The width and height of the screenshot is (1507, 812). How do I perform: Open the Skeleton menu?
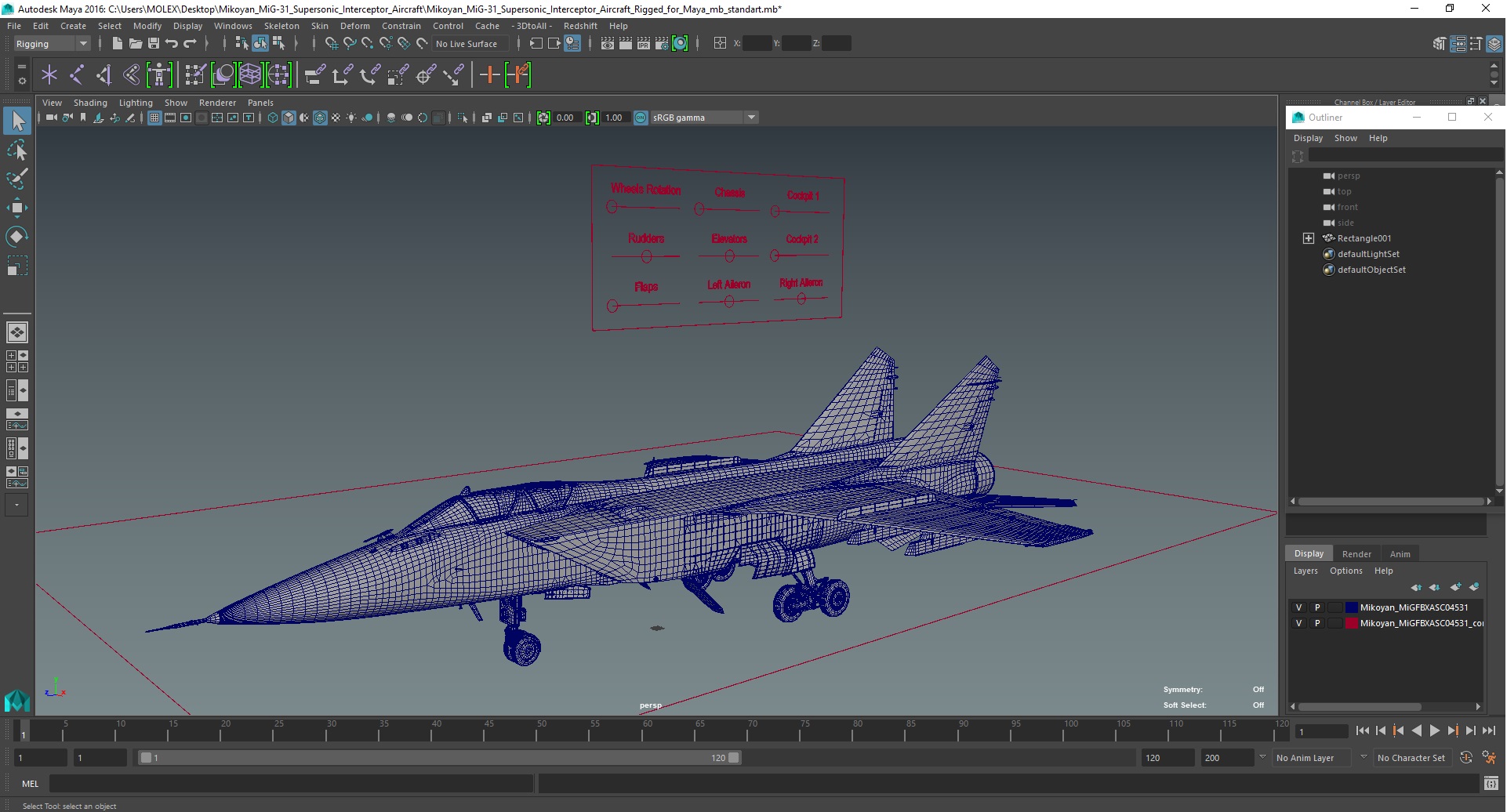click(281, 26)
